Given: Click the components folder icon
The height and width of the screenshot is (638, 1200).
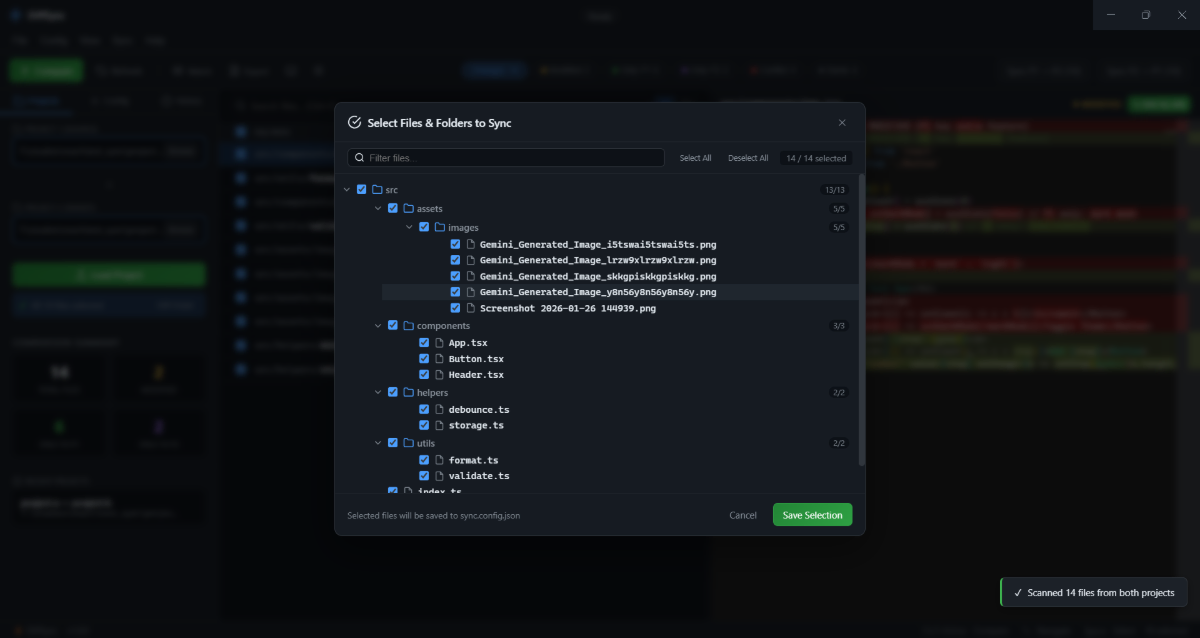Looking at the screenshot, I should coord(408,325).
